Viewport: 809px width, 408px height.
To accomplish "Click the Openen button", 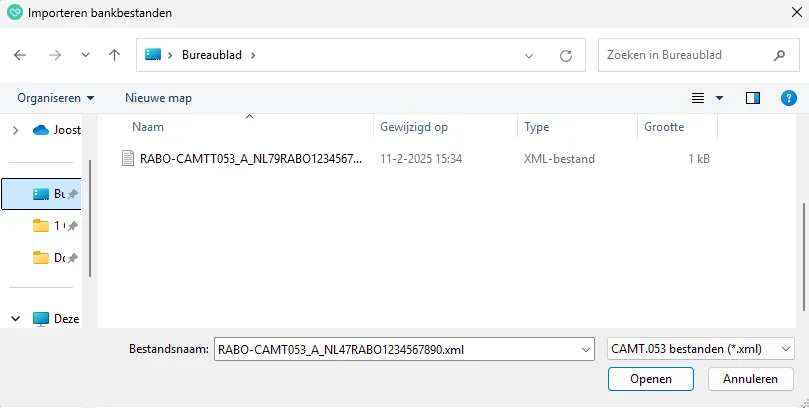I will 650,380.
